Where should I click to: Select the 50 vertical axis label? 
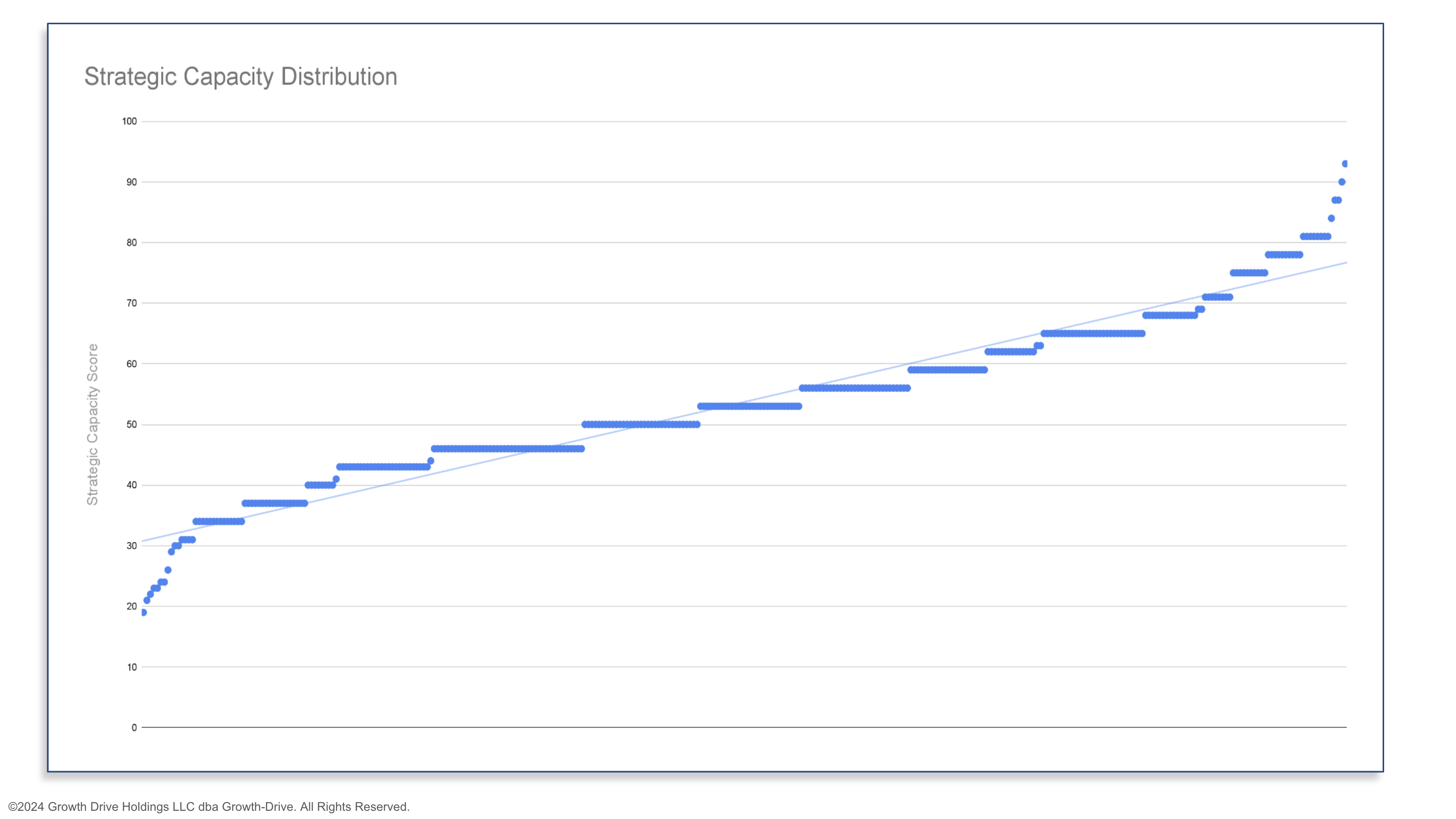coord(131,425)
